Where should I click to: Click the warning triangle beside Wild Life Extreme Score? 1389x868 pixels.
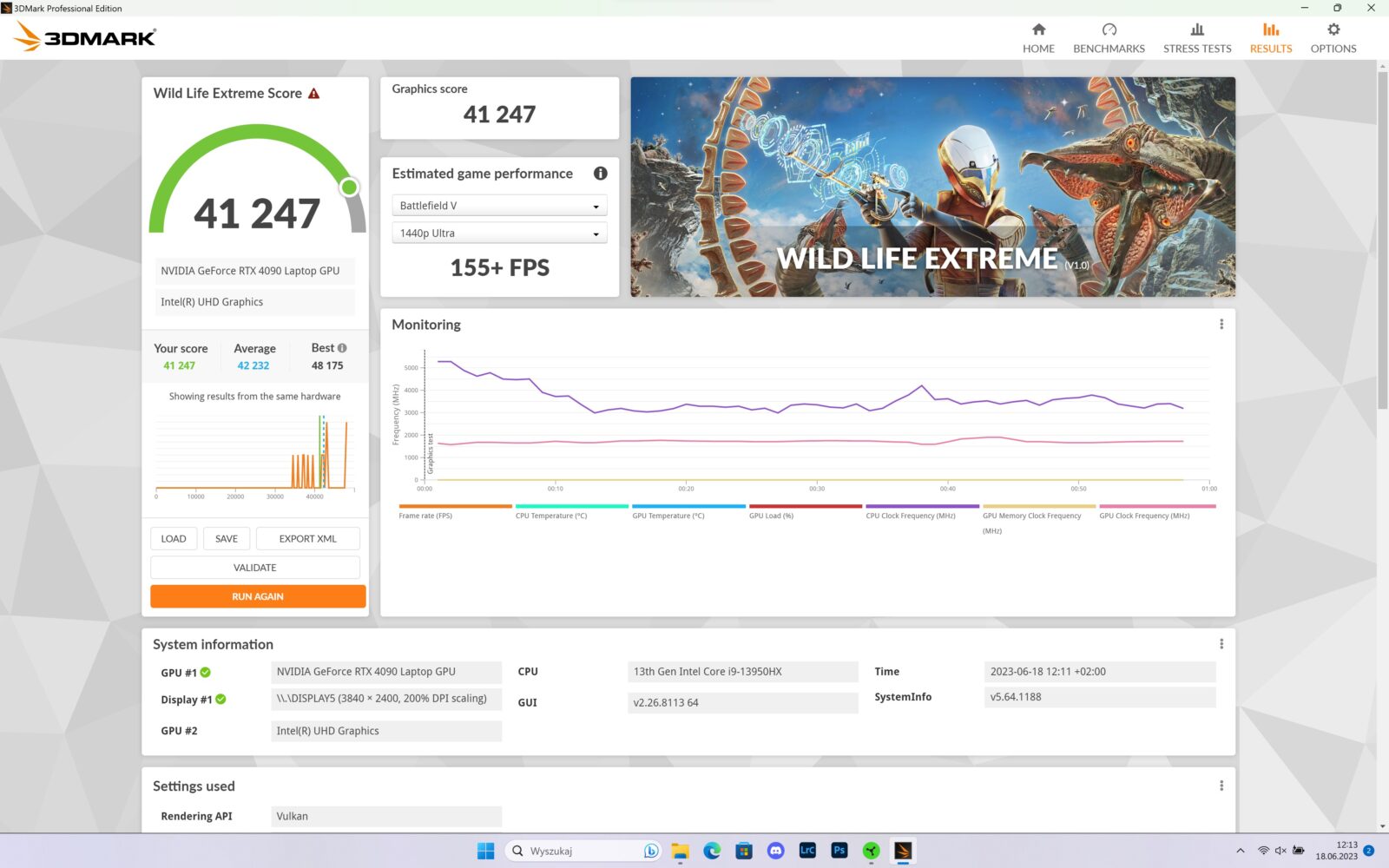(x=314, y=94)
